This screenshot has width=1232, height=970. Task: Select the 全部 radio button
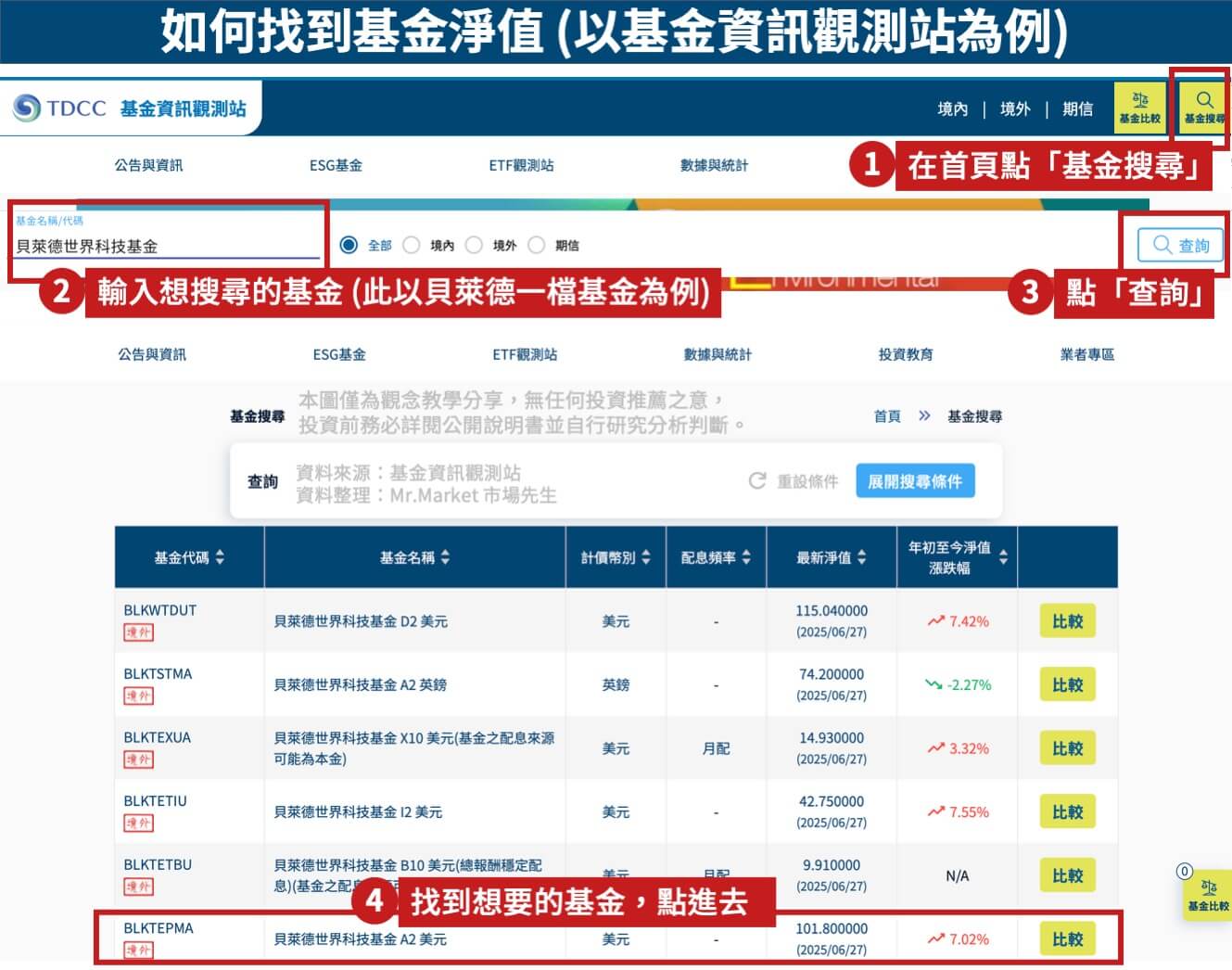(x=349, y=245)
